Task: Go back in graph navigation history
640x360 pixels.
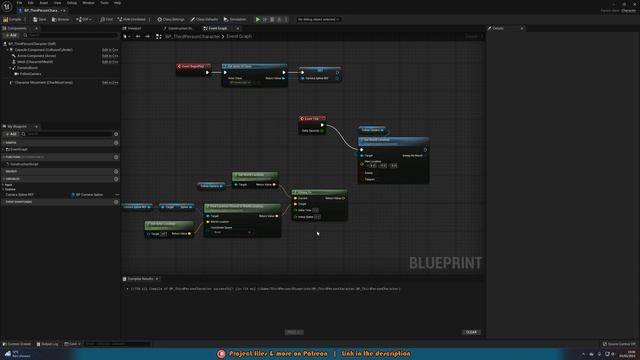Action: [138, 36]
